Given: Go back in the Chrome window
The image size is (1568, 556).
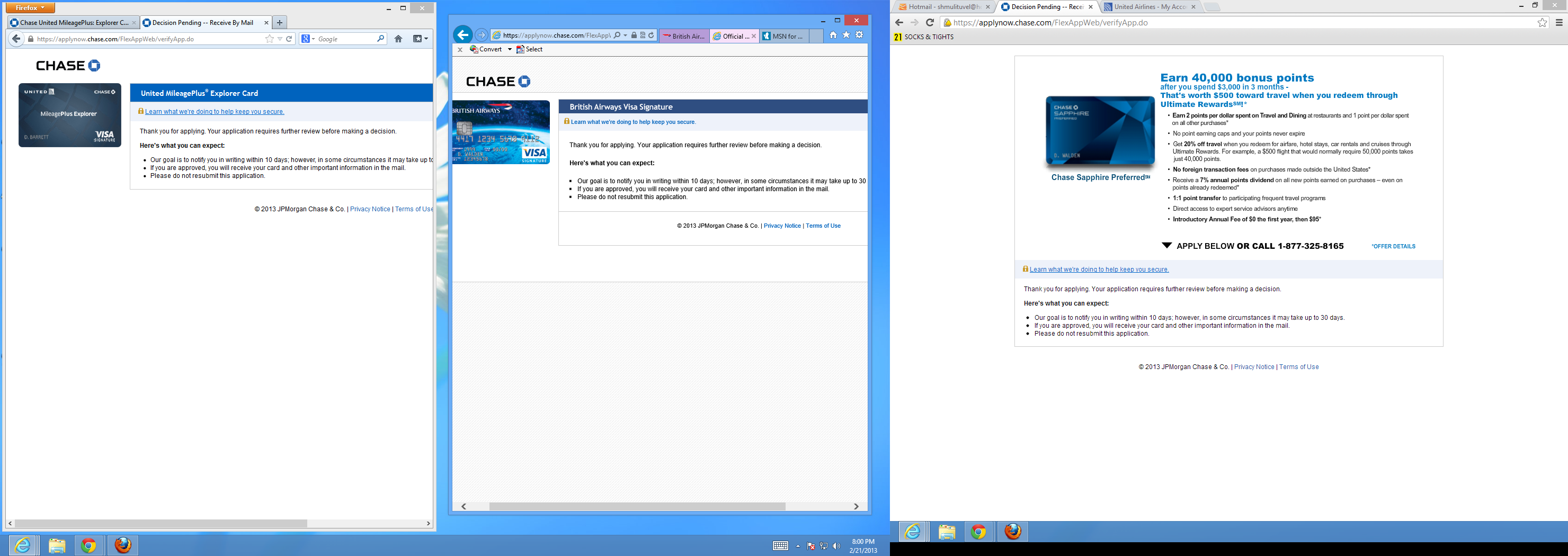Looking at the screenshot, I should (x=899, y=23).
